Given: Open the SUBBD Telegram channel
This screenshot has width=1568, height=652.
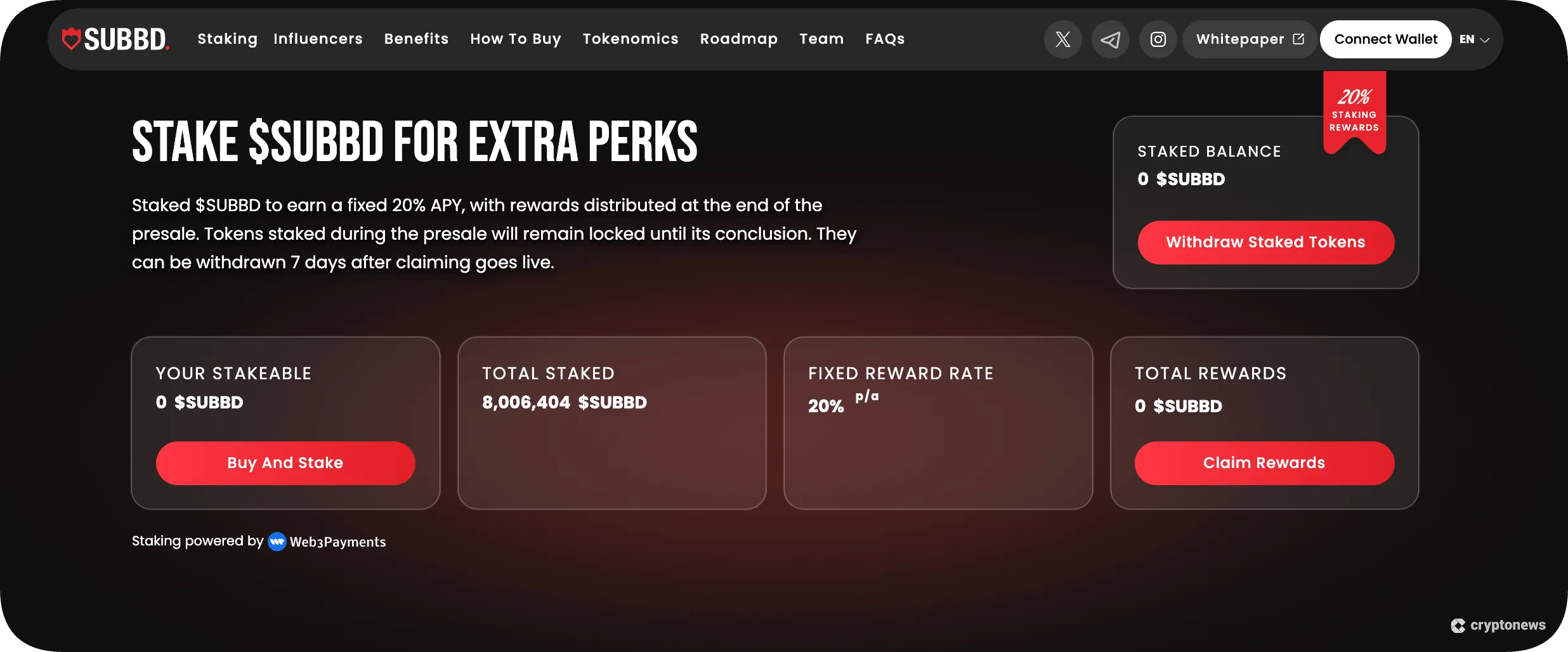Looking at the screenshot, I should tap(1110, 39).
